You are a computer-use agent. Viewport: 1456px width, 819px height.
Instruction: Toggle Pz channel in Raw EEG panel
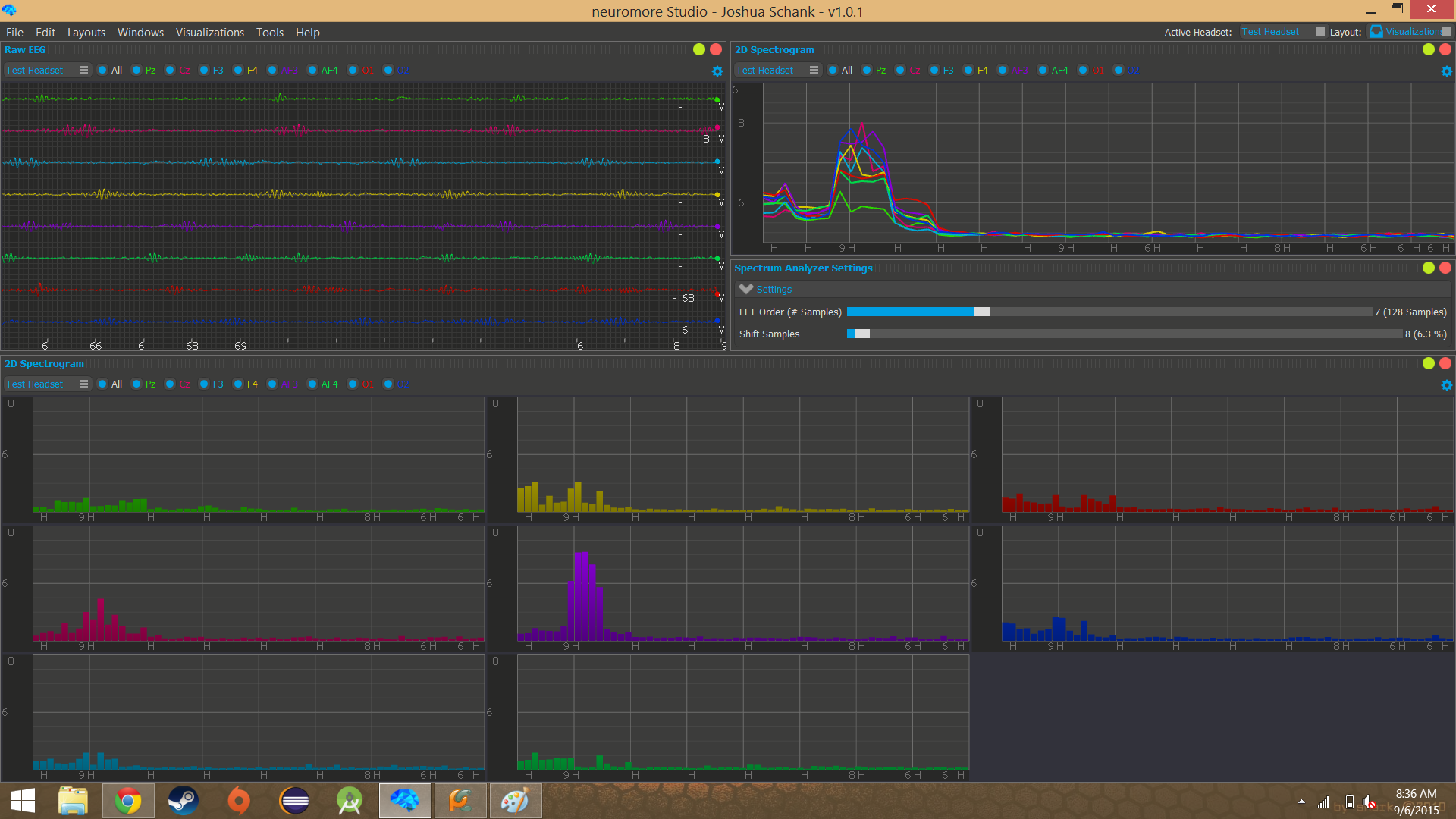[x=136, y=71]
